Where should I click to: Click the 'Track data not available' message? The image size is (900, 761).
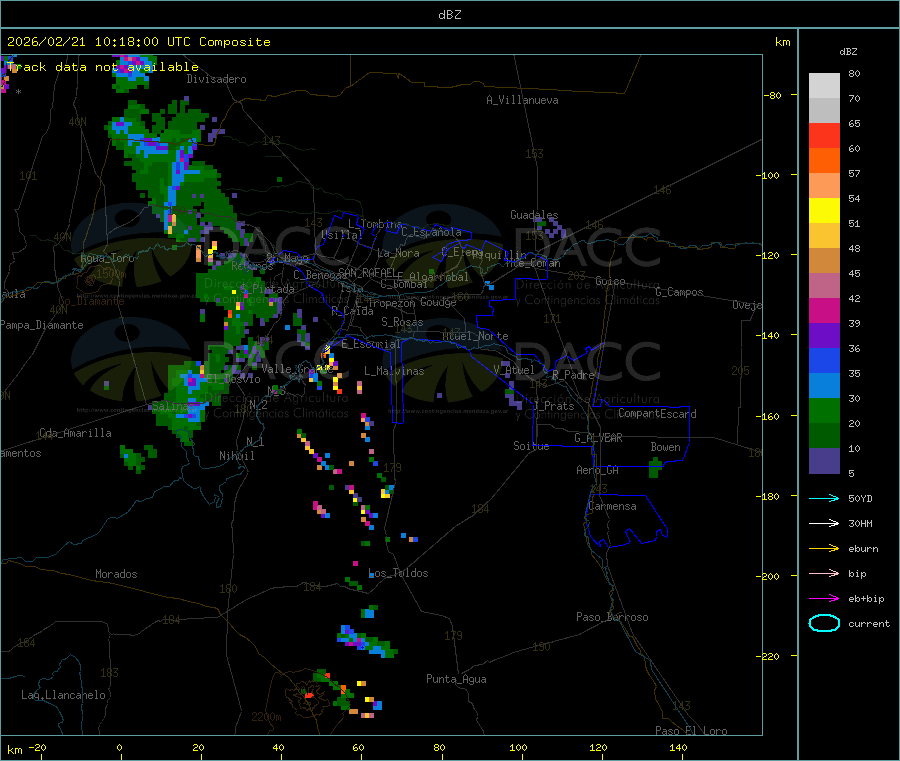[103, 67]
